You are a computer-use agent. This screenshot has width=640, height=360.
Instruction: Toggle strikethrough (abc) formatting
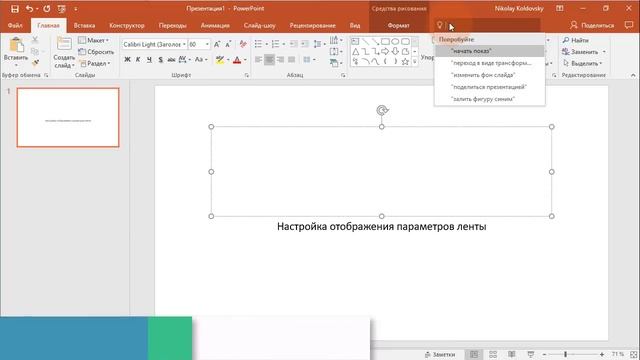171,60
